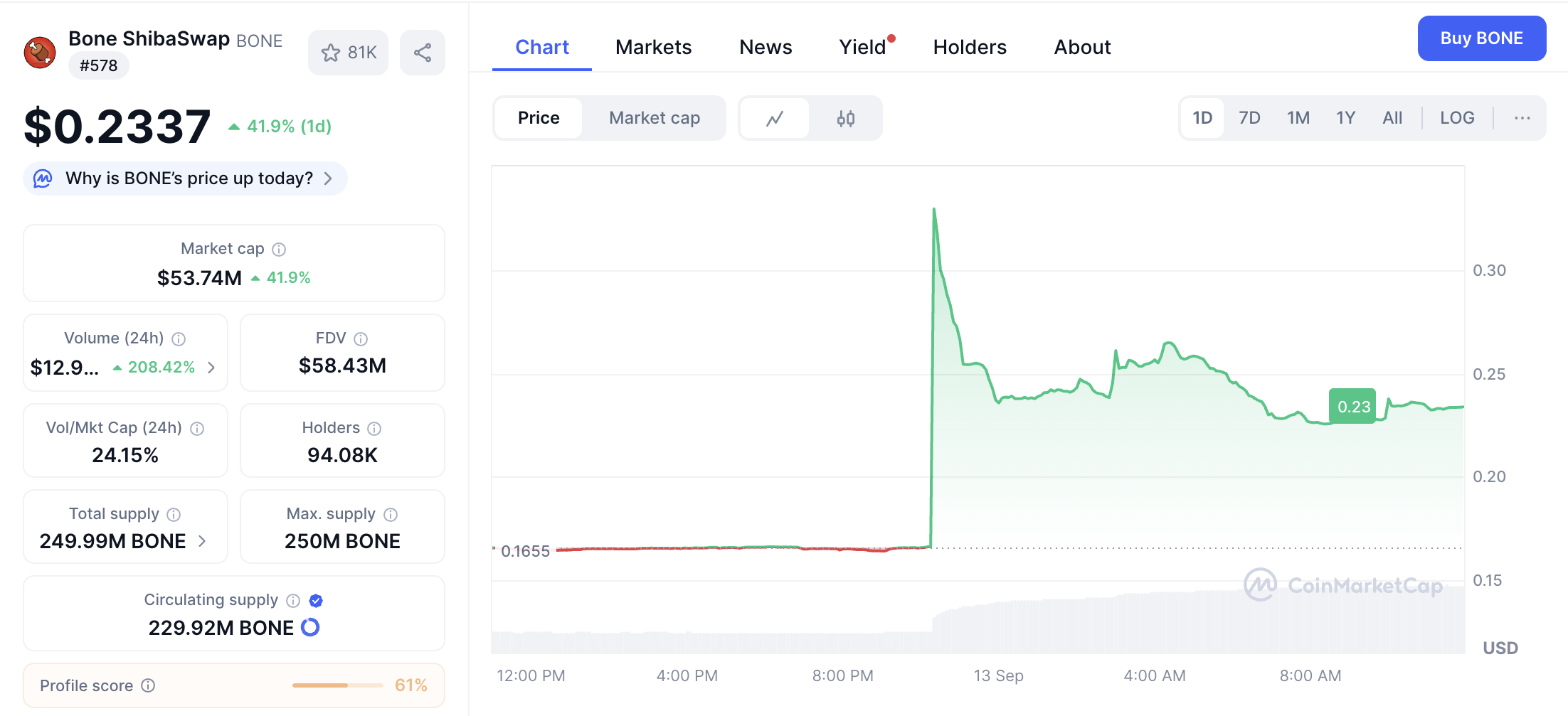Click the 250M BONE max supply value

click(x=342, y=541)
